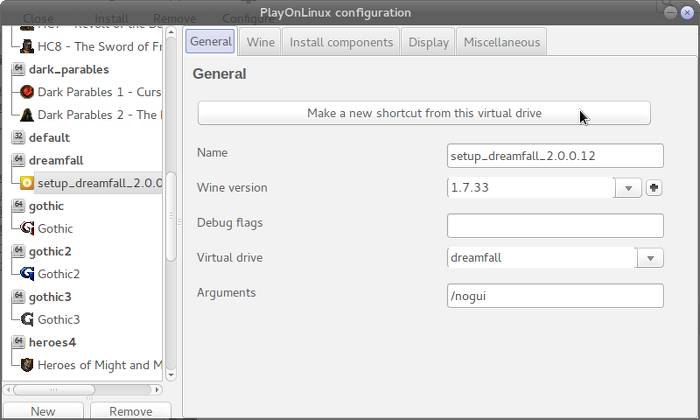
Task: Select the gothic3 virtual drive entry
Action: (50, 297)
